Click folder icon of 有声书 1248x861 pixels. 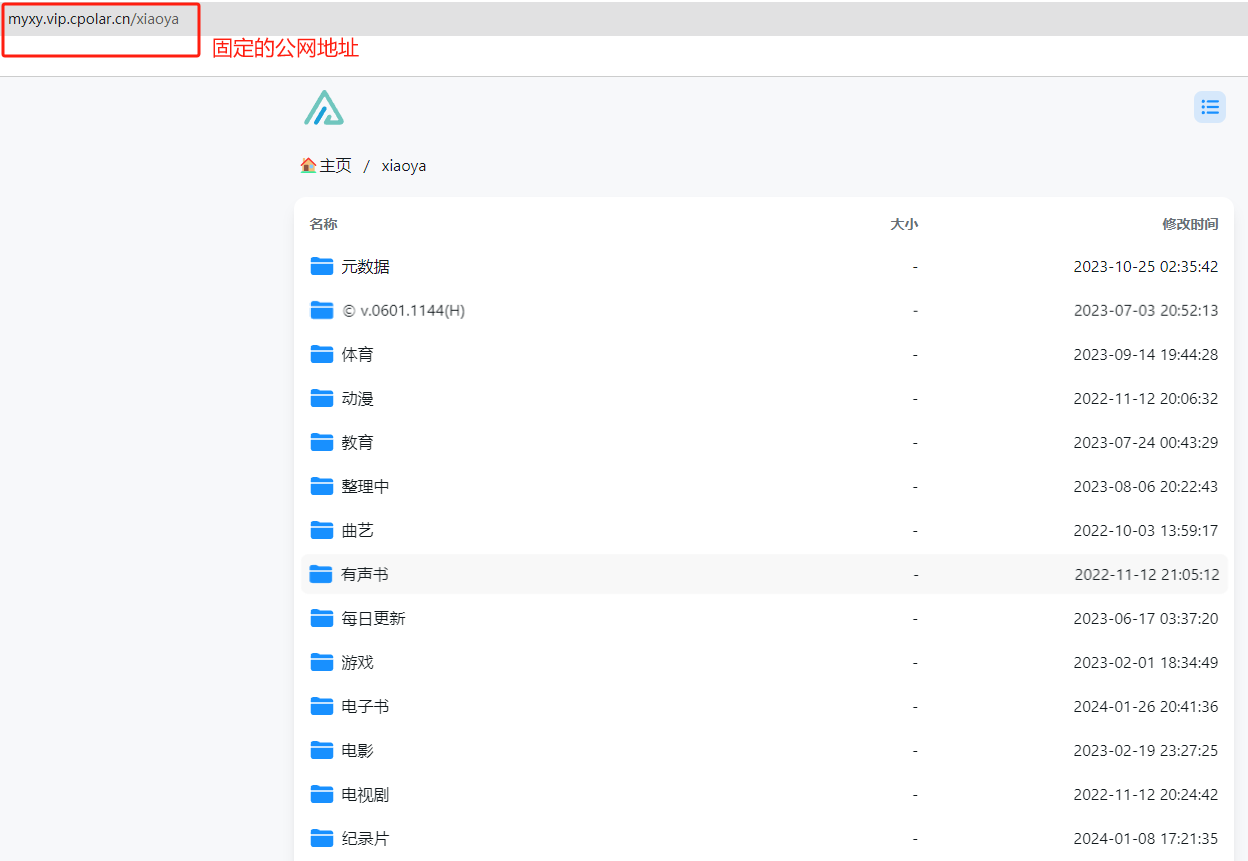pos(321,574)
